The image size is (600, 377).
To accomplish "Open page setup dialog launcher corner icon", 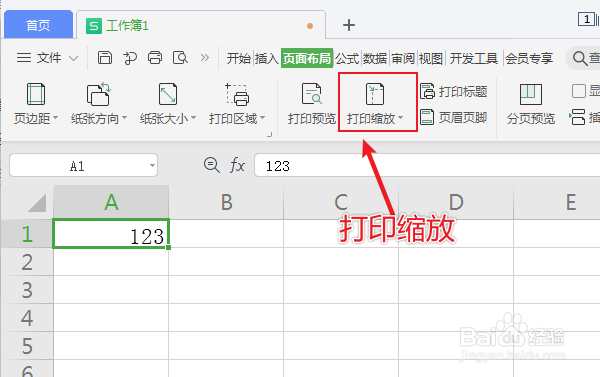I will pyautogui.click(x=269, y=134).
